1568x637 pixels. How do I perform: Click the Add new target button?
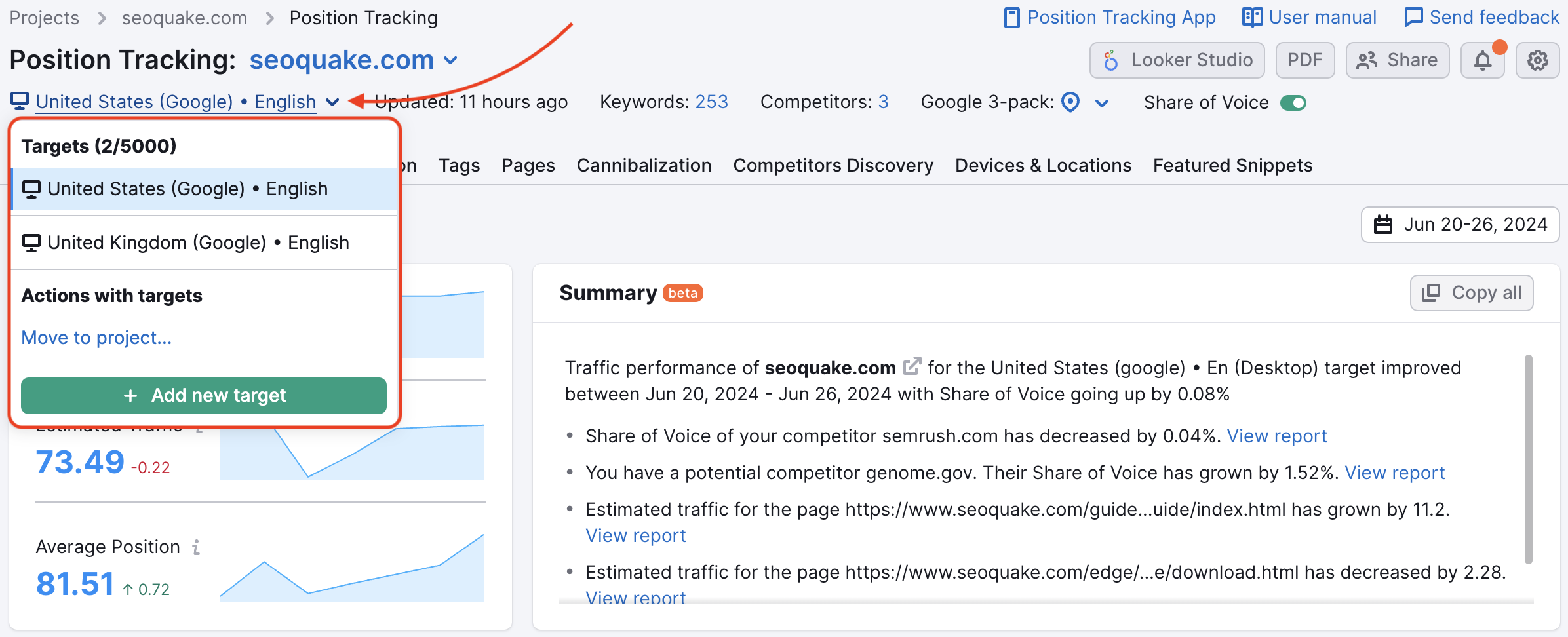tap(204, 395)
